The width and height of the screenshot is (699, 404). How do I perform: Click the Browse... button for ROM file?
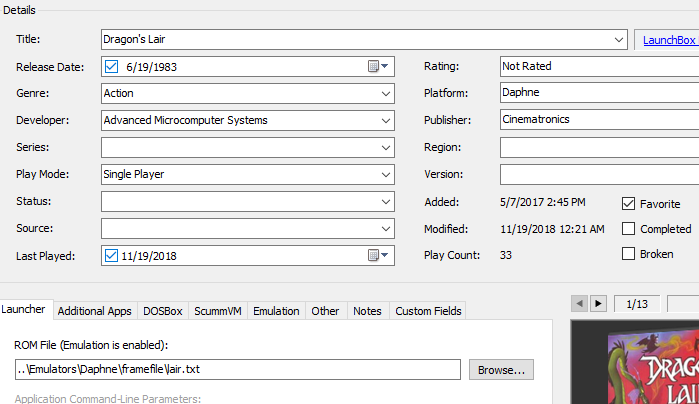pos(501,370)
